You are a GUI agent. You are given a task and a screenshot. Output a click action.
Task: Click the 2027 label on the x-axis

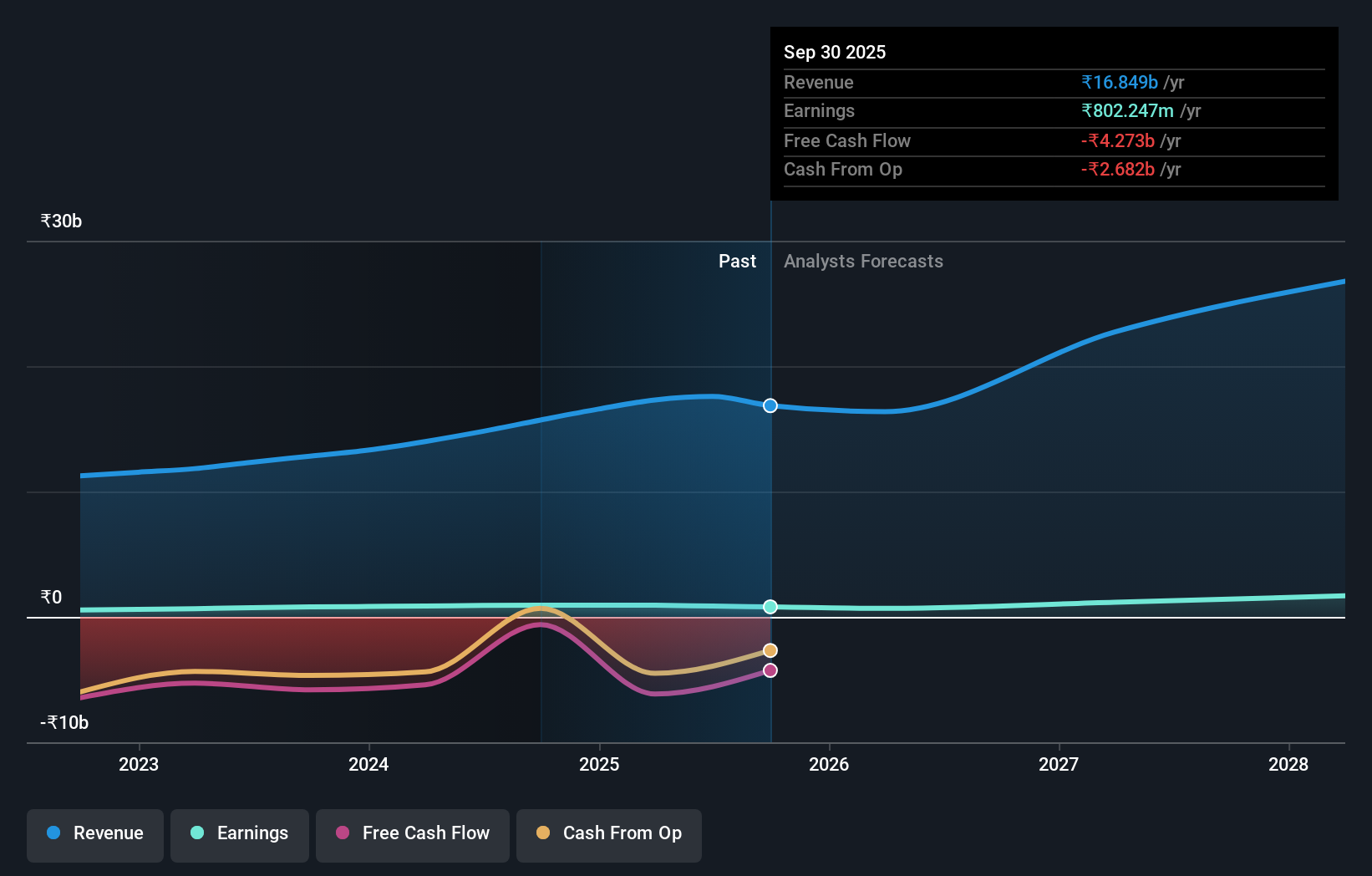coord(1058,764)
